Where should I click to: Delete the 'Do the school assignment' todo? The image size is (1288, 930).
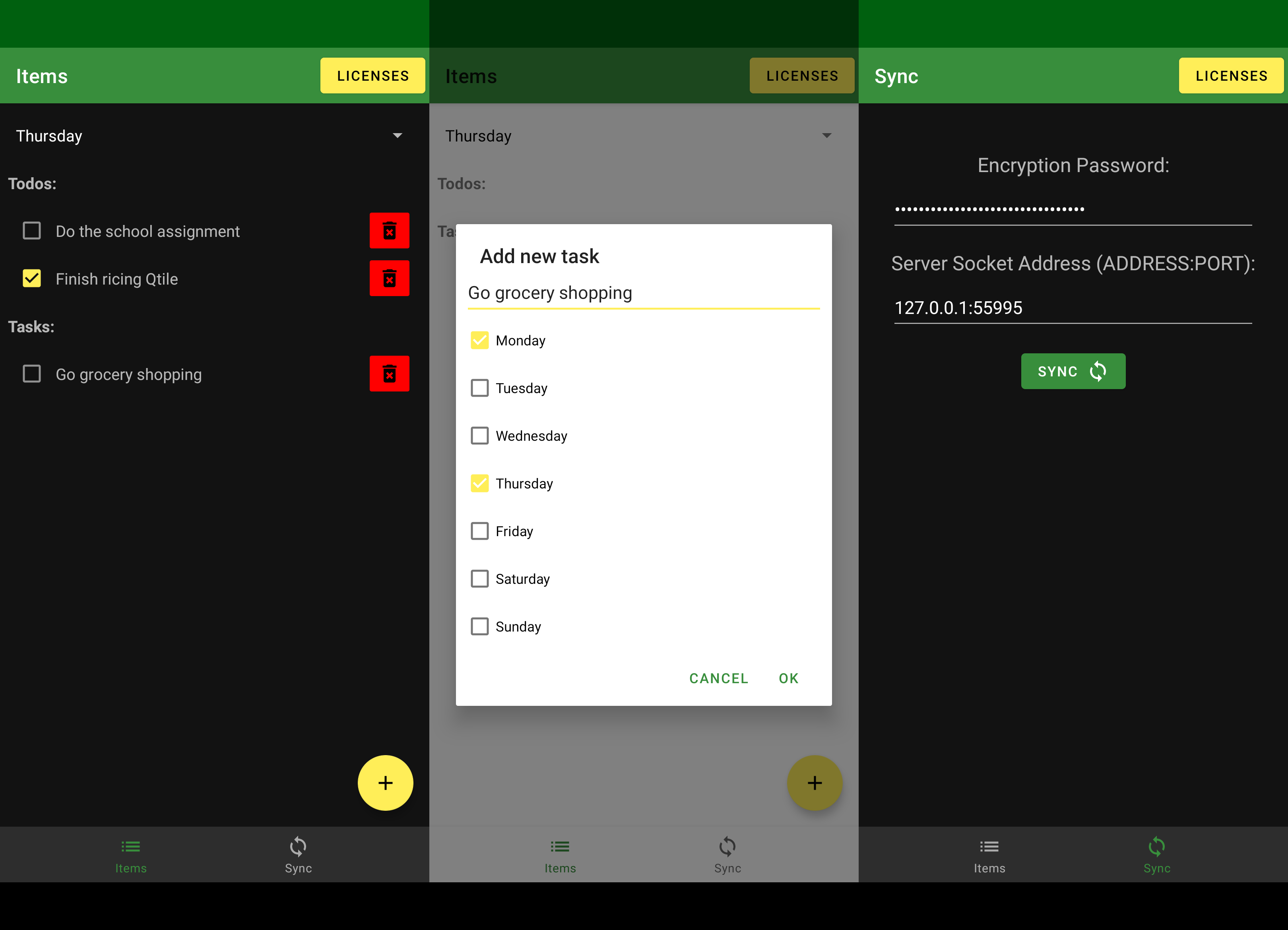[390, 231]
